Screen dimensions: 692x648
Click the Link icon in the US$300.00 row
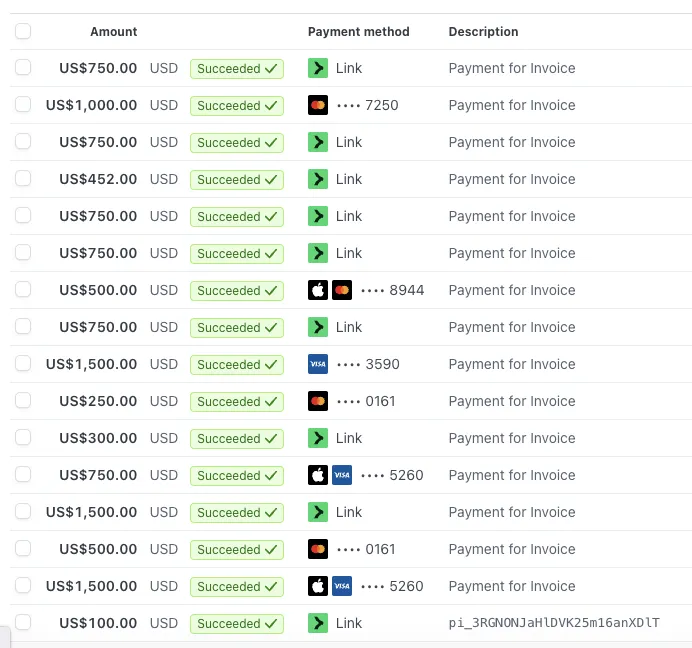[318, 438]
